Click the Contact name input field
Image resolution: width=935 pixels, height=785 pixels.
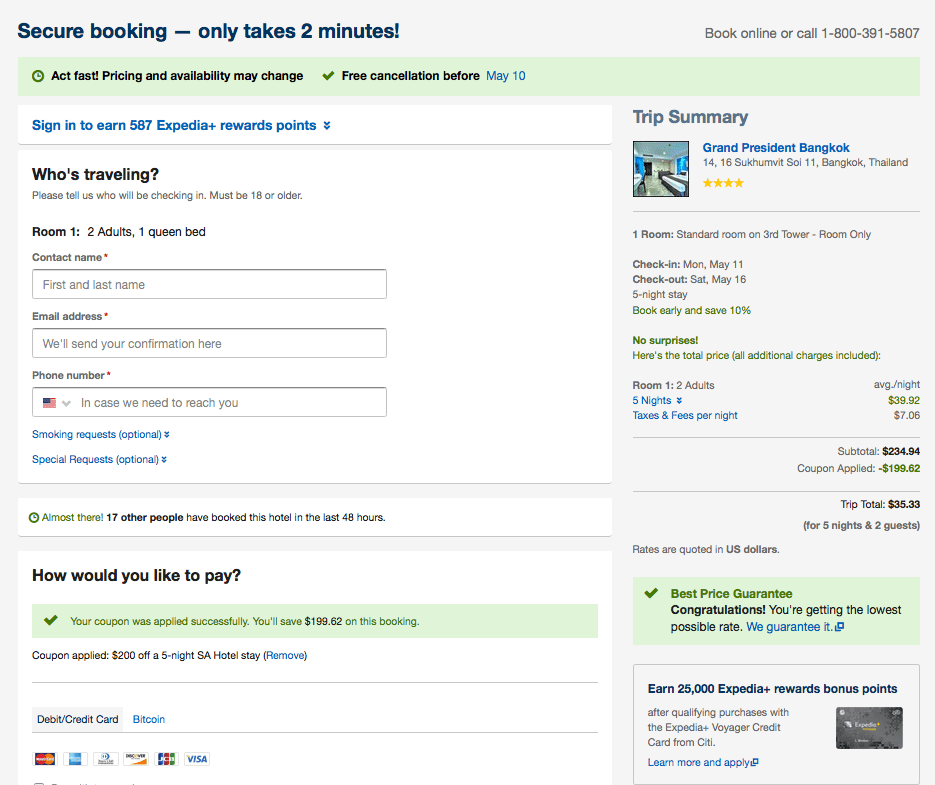coord(209,285)
